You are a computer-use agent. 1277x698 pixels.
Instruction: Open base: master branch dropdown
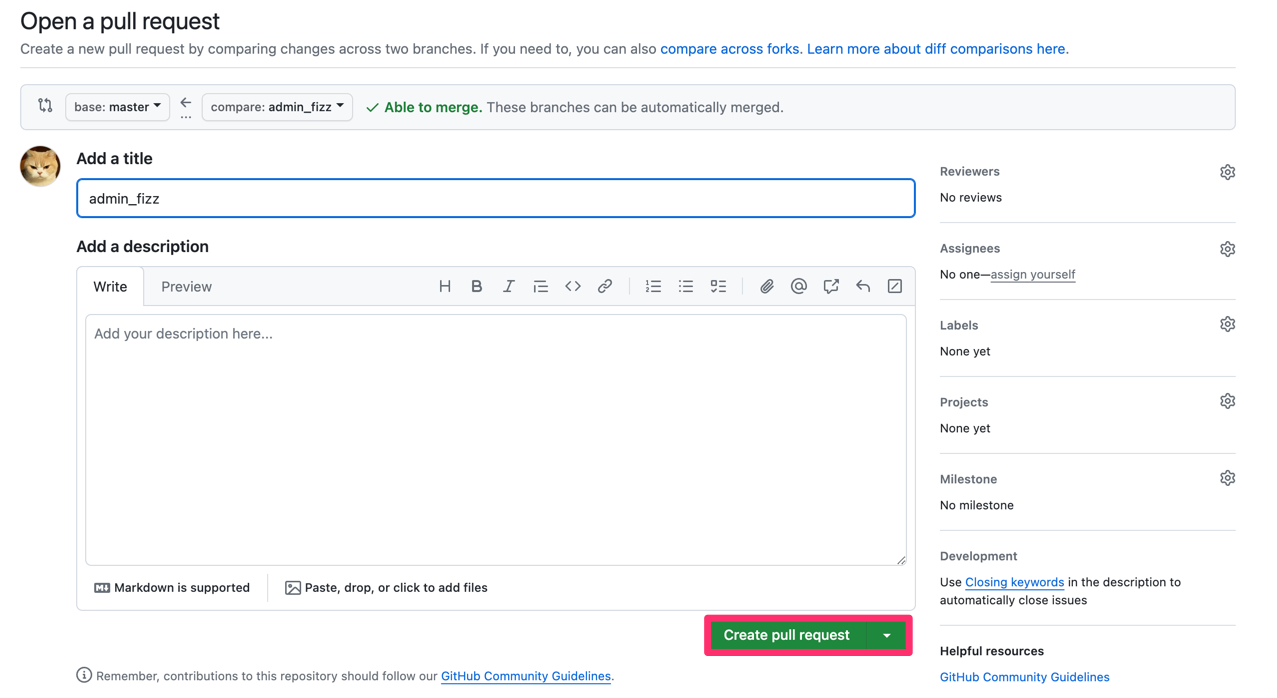[117, 106]
